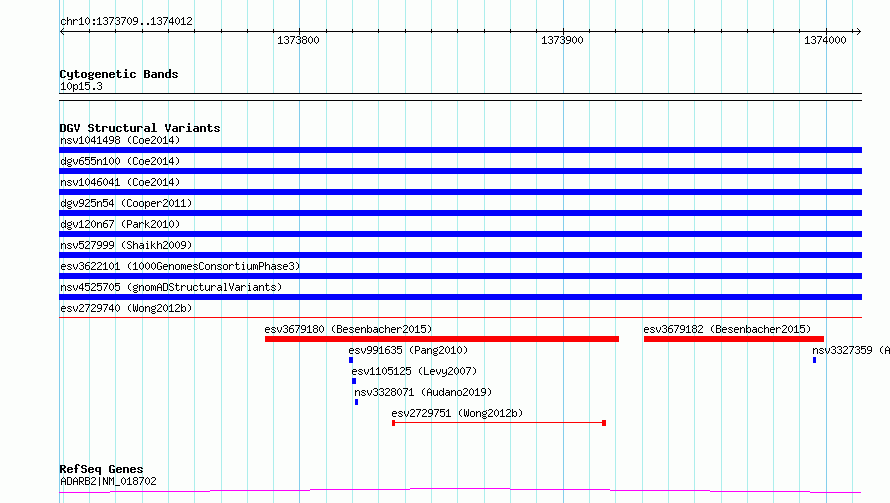Click the blue bar under nsv527999
Viewport: 890px width, 503px height.
click(460, 255)
